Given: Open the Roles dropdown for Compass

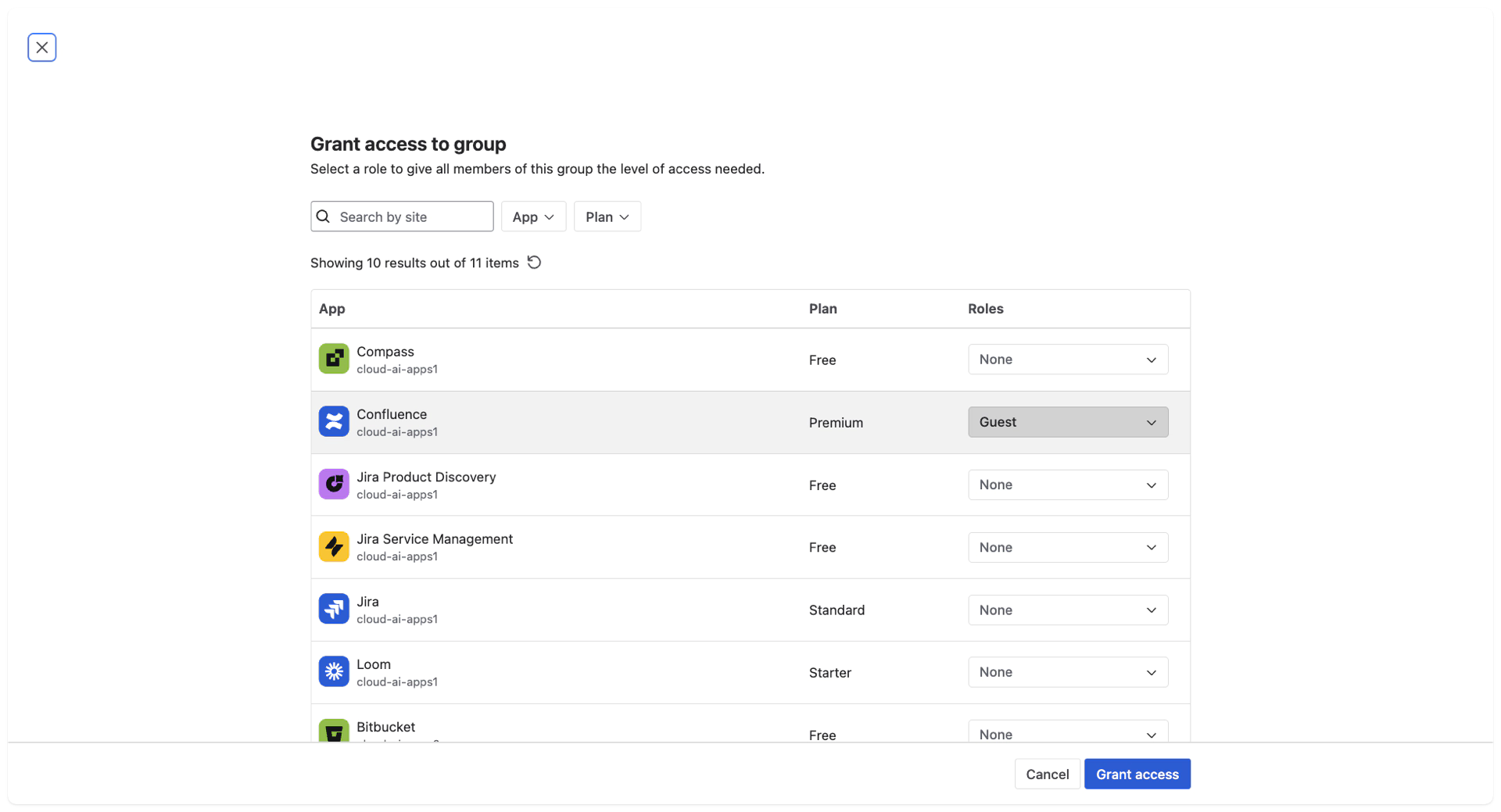Looking at the screenshot, I should [x=1068, y=359].
